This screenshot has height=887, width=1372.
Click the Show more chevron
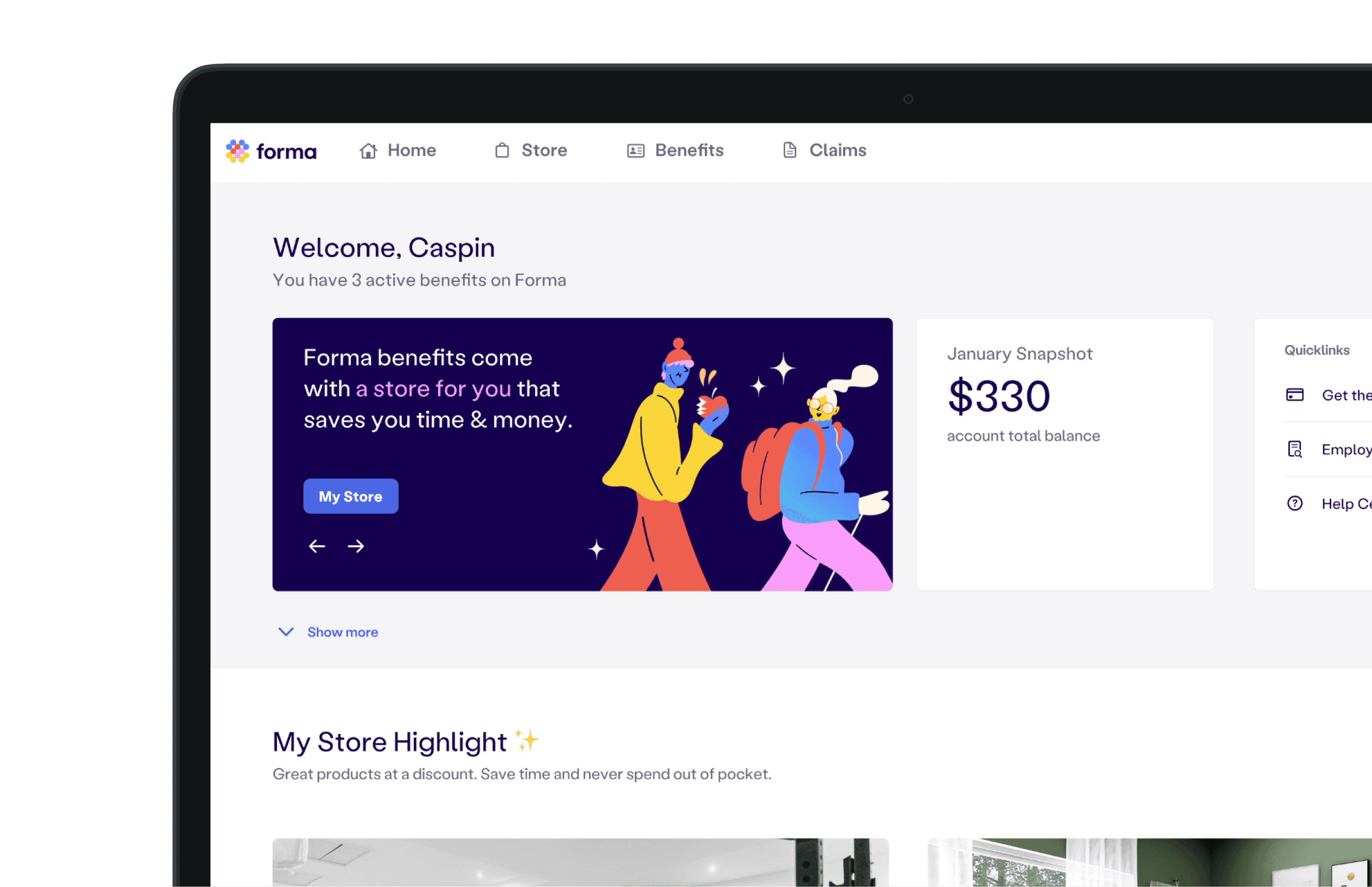(x=286, y=632)
